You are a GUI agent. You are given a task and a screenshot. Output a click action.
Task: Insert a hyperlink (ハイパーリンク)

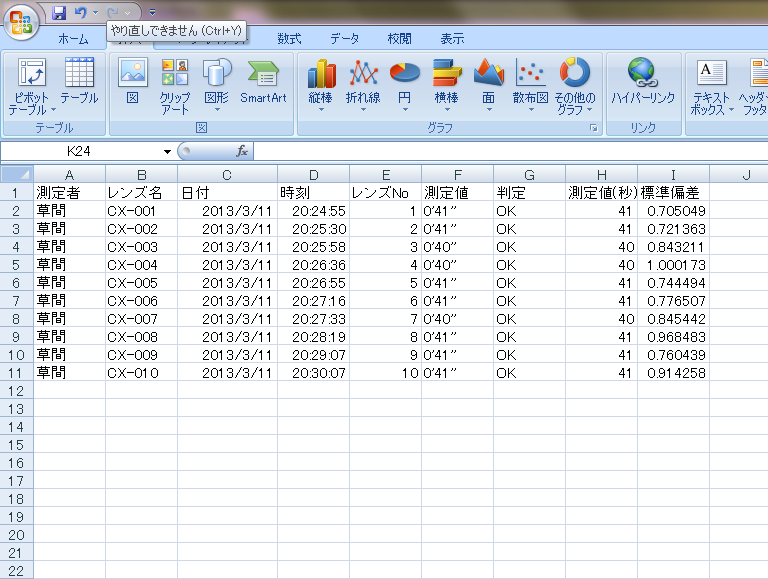[x=643, y=81]
